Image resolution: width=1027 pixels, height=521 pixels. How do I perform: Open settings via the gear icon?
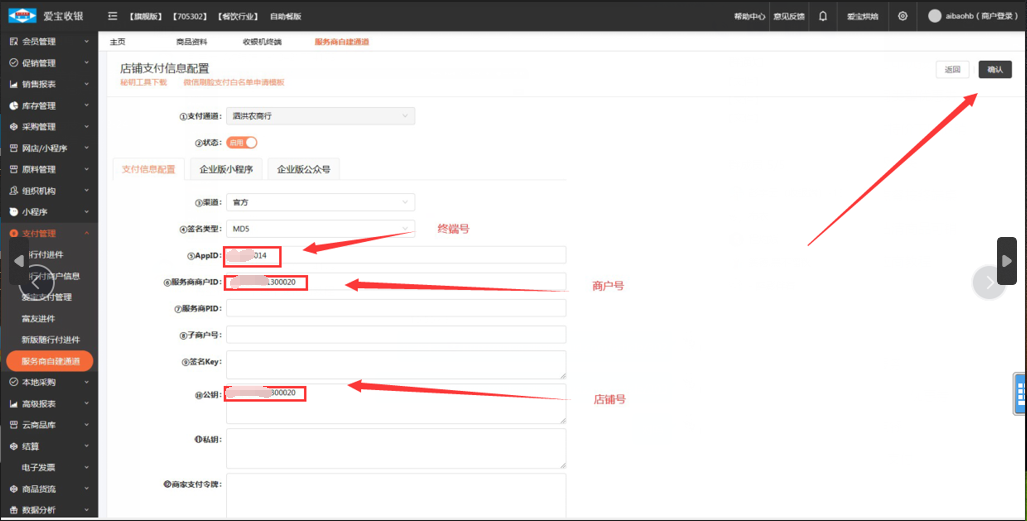coord(903,16)
